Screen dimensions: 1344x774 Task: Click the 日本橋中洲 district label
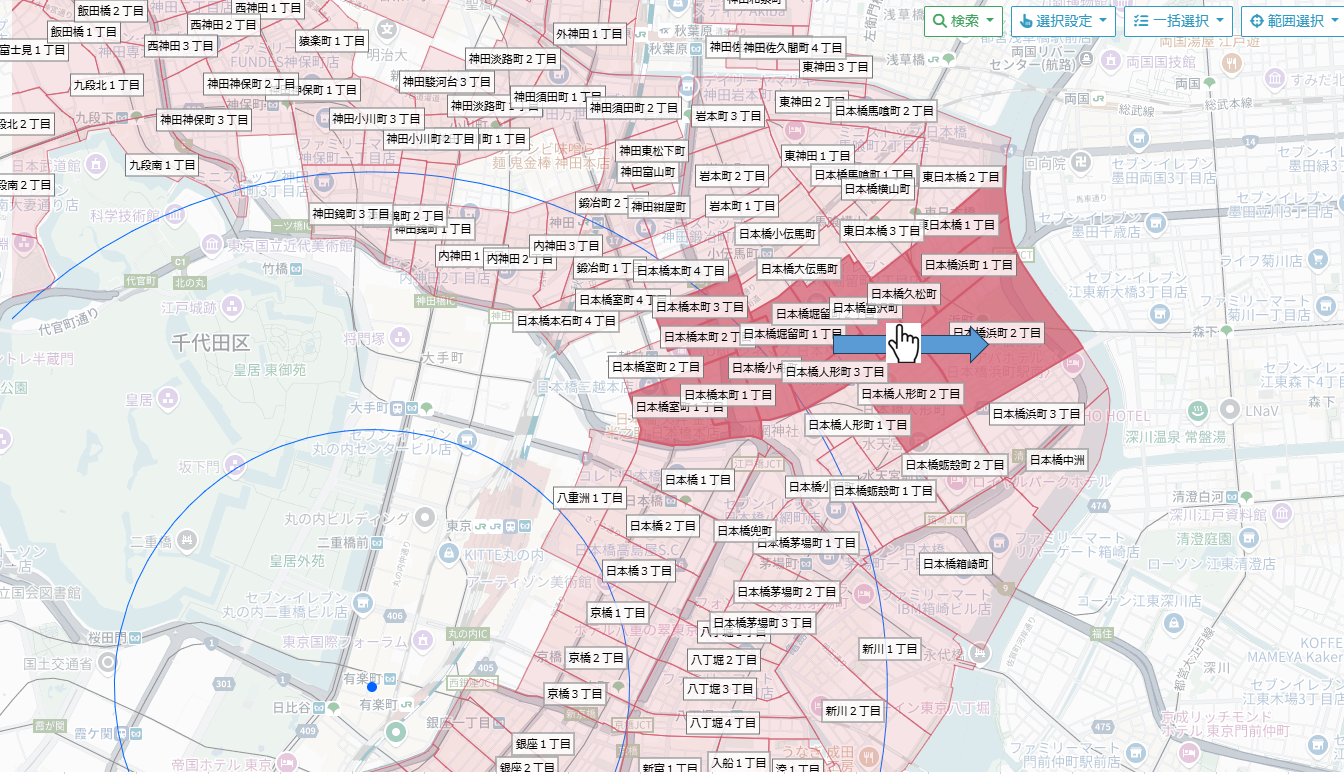[1057, 460]
